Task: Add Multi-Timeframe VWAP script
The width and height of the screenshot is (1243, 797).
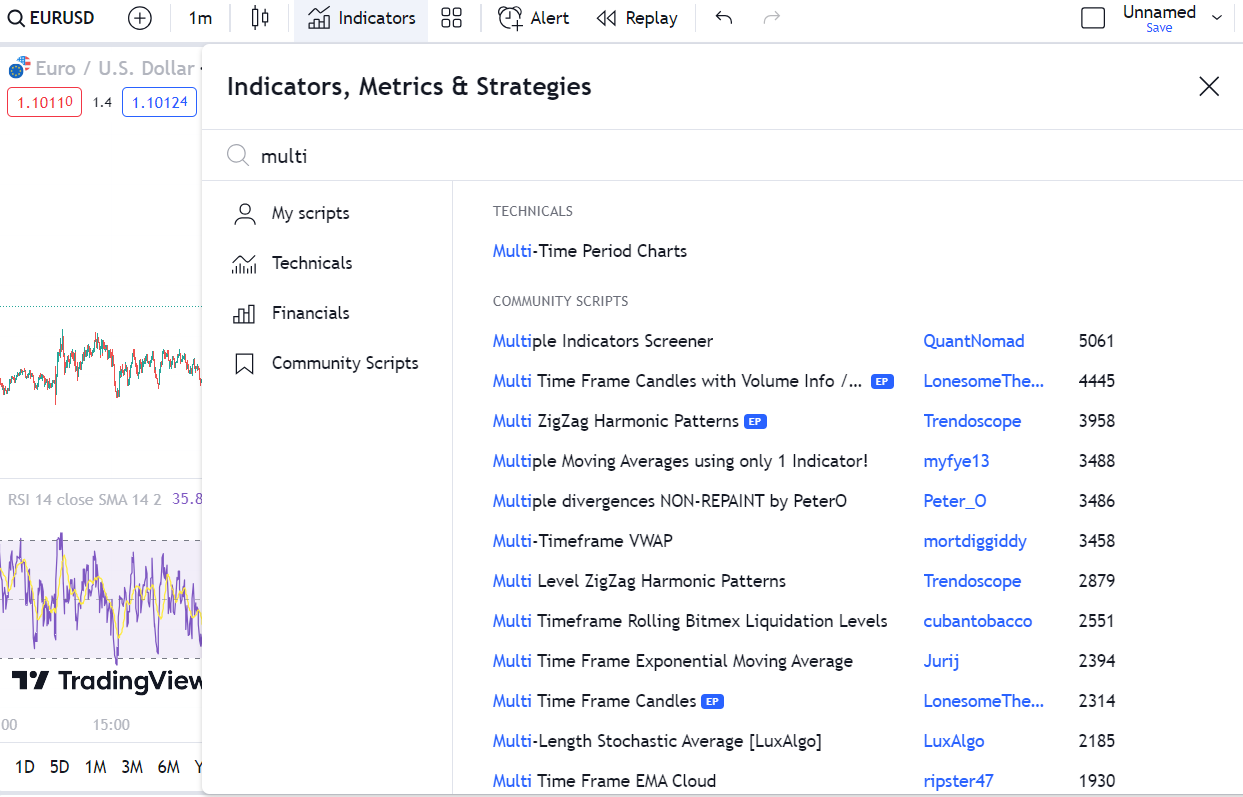Action: (x=583, y=541)
